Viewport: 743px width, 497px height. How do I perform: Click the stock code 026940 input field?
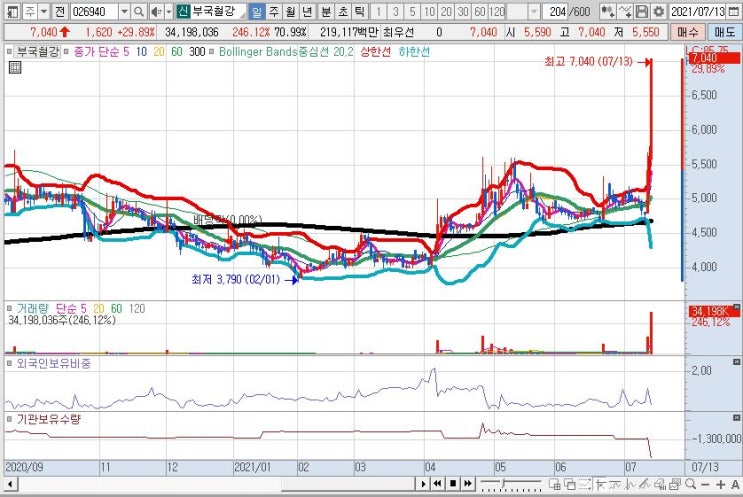[x=95, y=11]
